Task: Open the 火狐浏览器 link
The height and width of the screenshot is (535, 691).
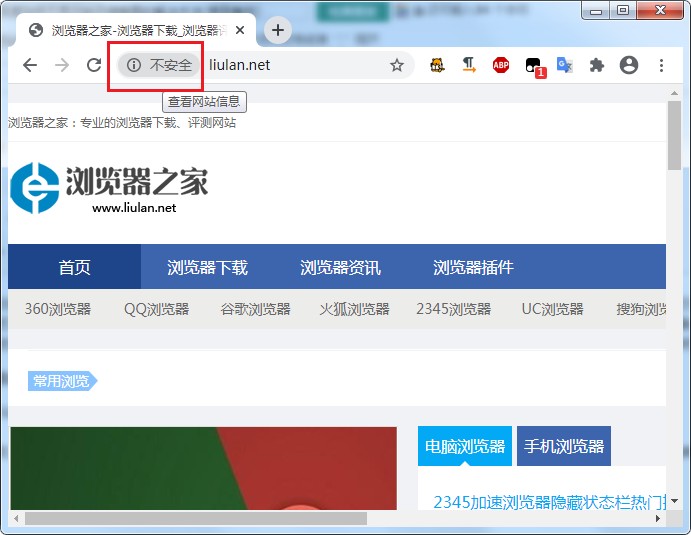Action: coord(354,309)
